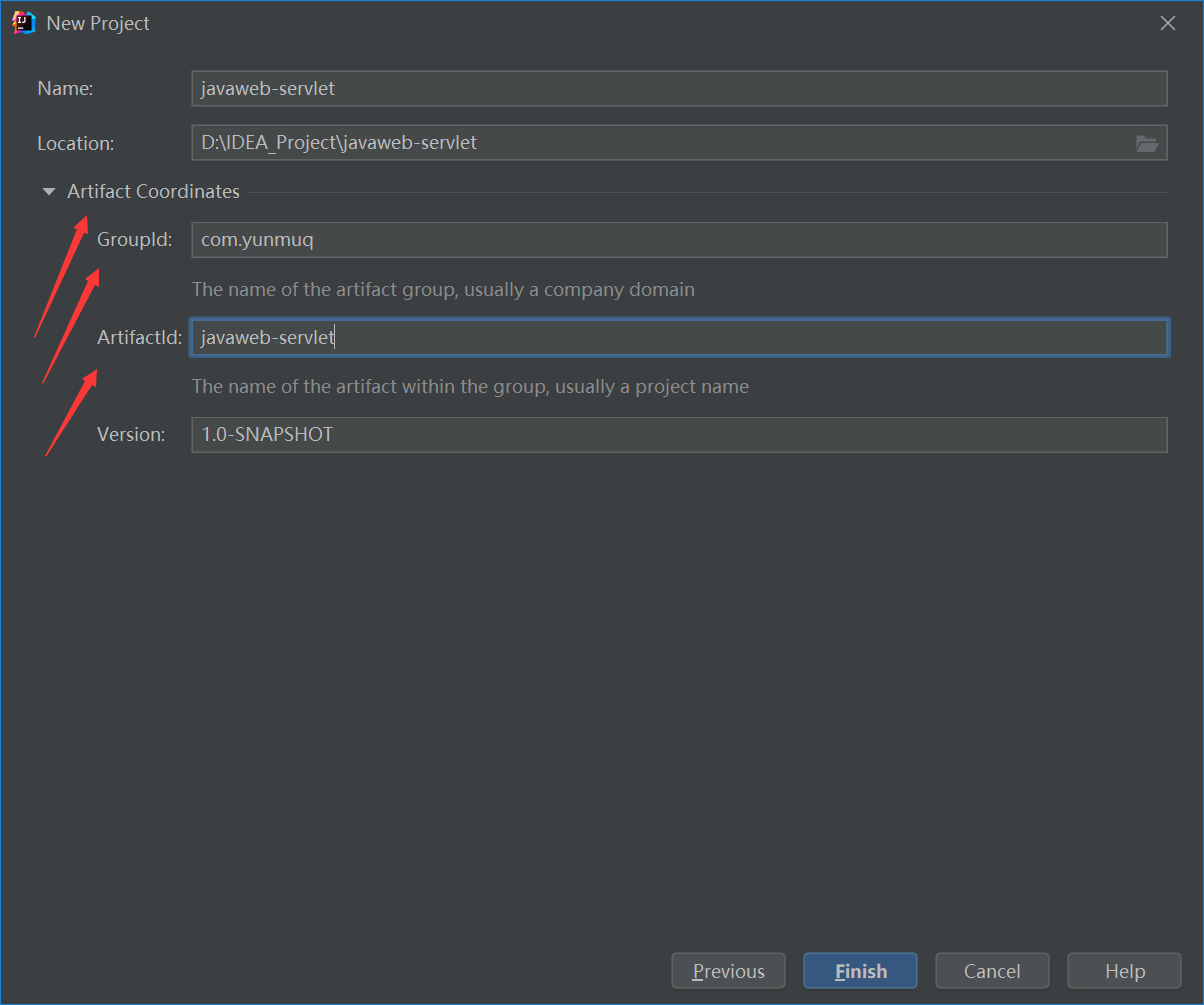Focus the Name text field
This screenshot has width=1204, height=1005.
click(678, 88)
